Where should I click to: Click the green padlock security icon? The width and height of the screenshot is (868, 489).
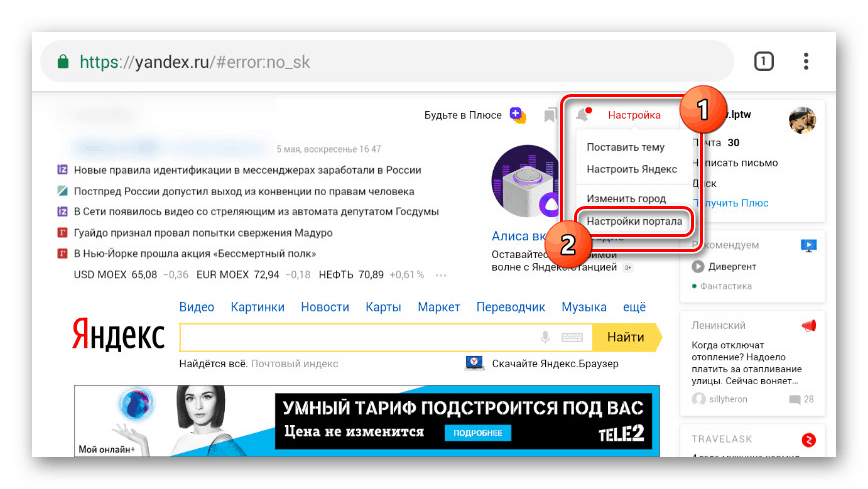(64, 61)
